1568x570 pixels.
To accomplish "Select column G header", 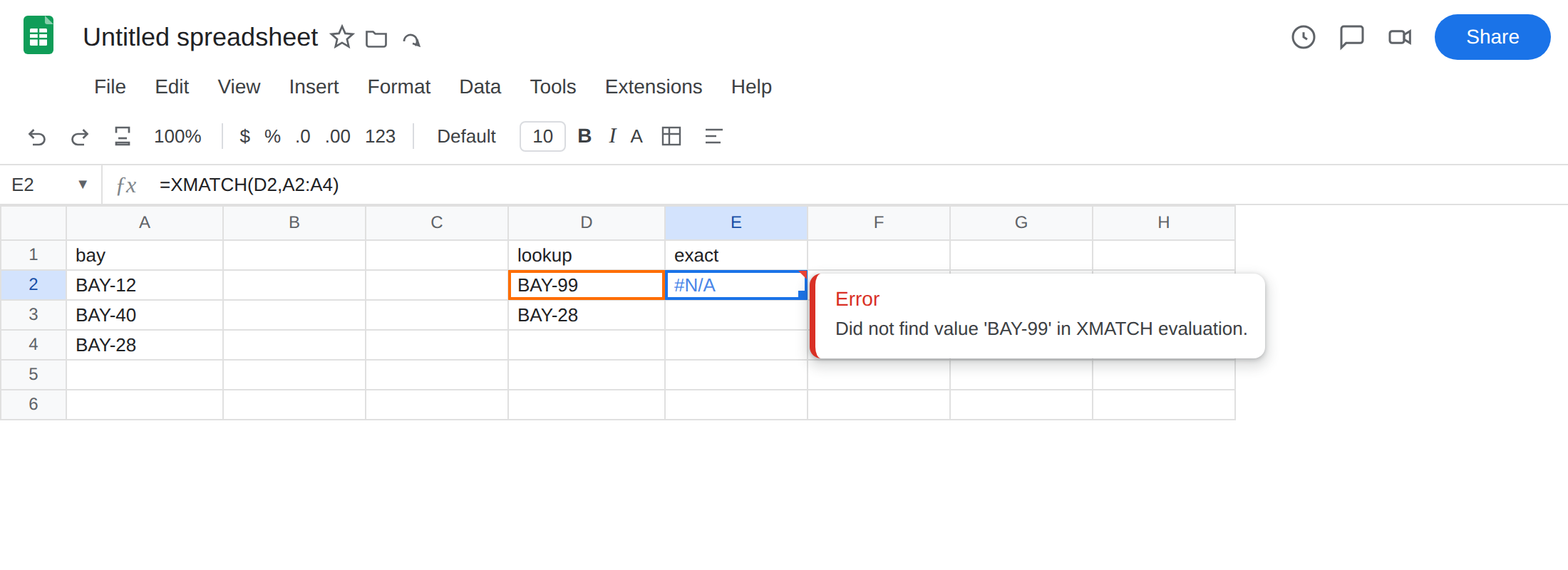I will click(x=1021, y=222).
